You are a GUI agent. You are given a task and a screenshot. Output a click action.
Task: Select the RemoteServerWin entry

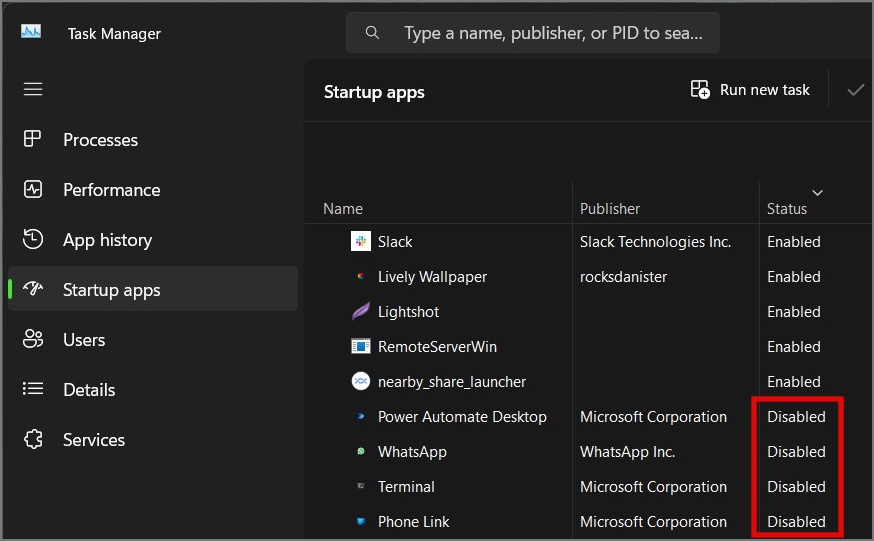coord(437,347)
